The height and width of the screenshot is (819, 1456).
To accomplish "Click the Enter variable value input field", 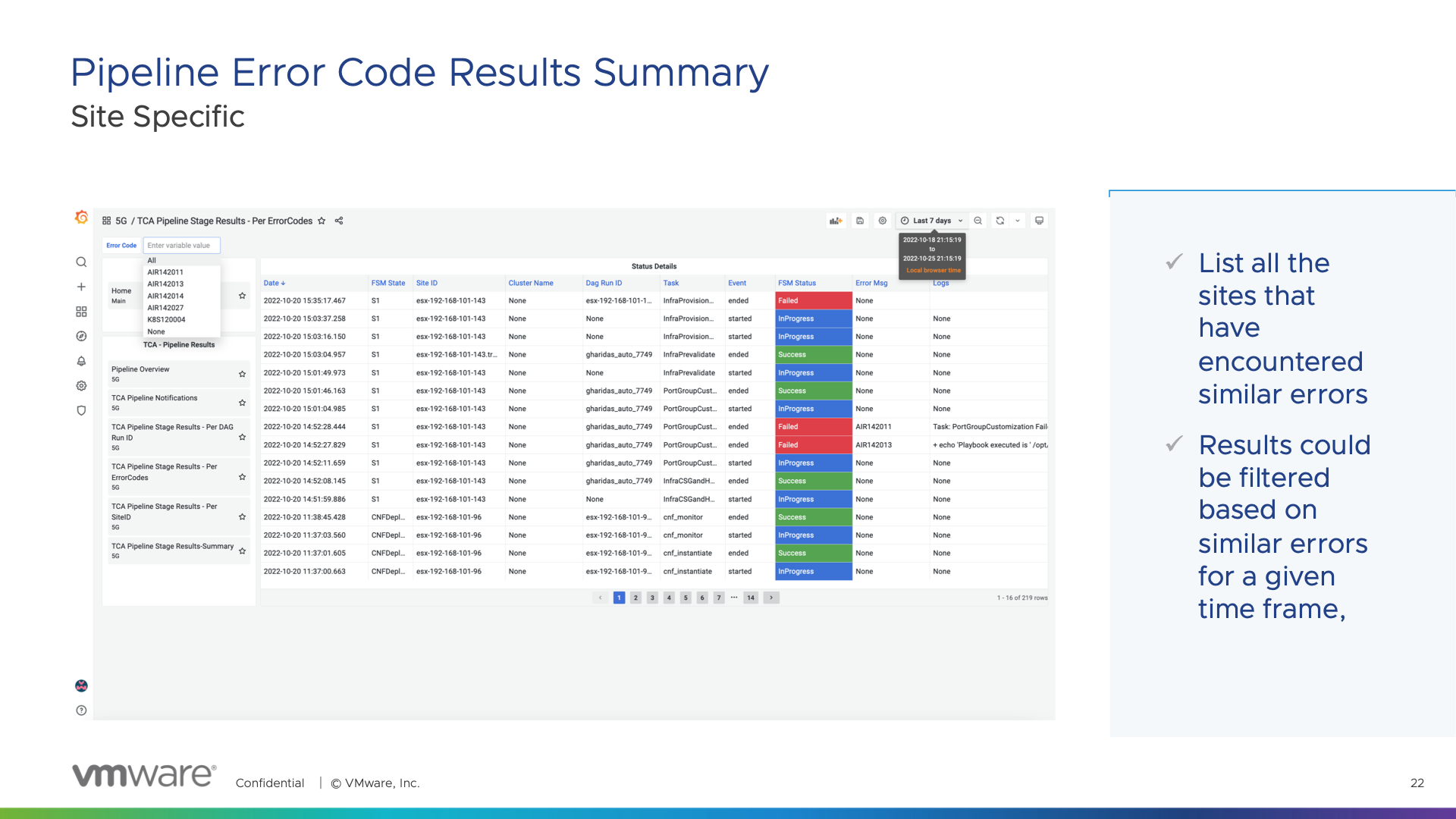I will coord(181,245).
